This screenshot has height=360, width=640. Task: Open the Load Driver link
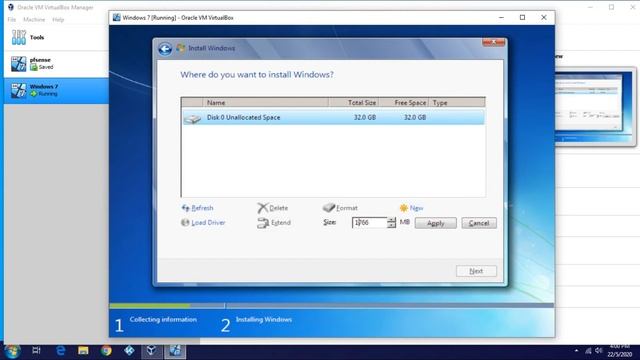tap(203, 223)
